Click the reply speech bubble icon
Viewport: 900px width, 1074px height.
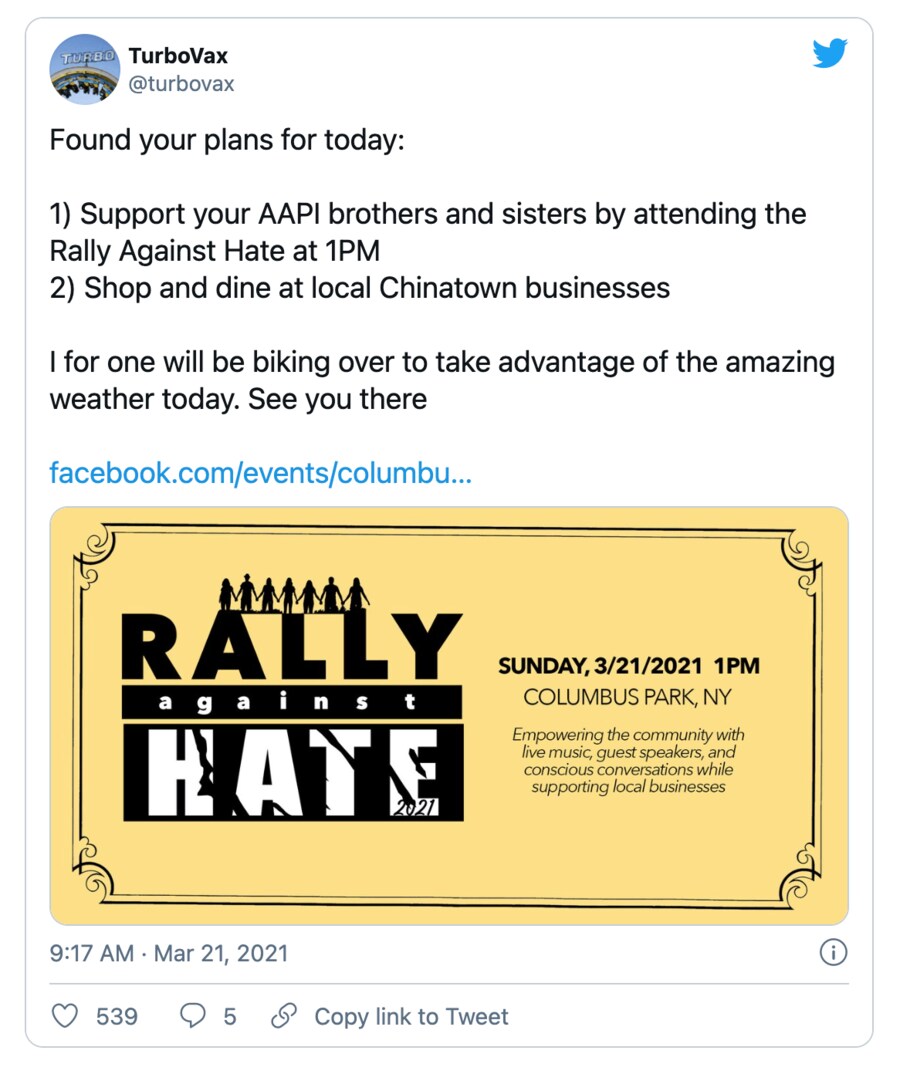(191, 1016)
